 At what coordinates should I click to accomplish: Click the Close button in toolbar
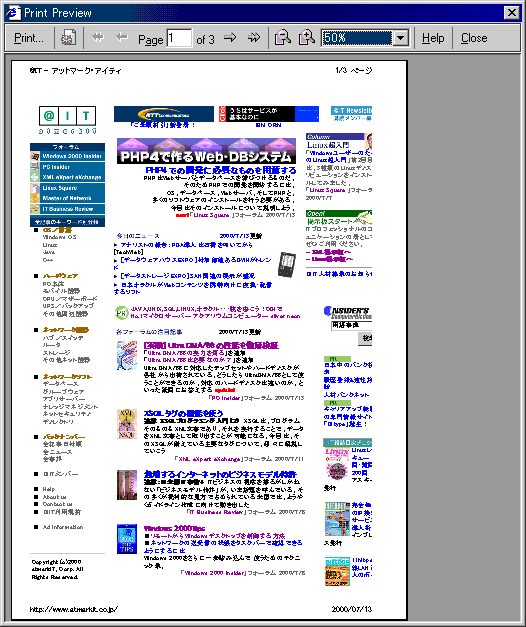click(x=474, y=38)
